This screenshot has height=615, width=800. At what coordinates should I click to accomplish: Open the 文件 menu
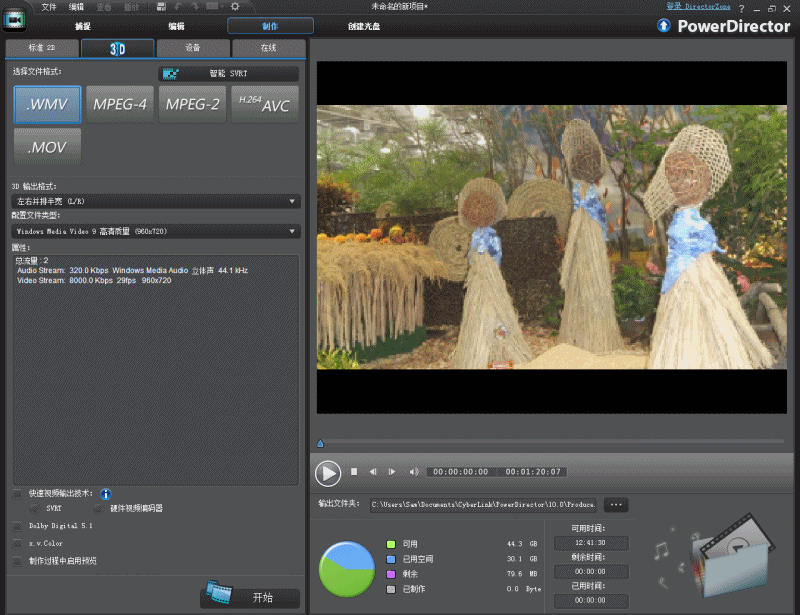pyautogui.click(x=49, y=7)
